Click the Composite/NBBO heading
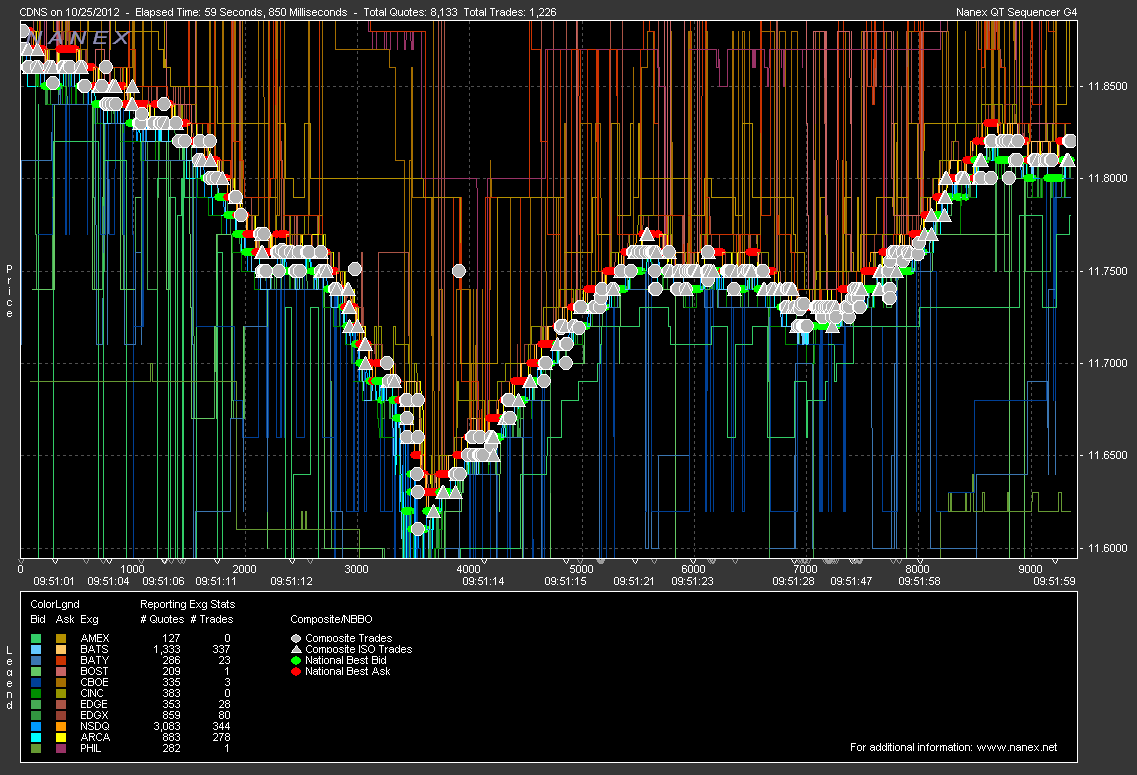The width and height of the screenshot is (1137, 775). [x=331, y=620]
